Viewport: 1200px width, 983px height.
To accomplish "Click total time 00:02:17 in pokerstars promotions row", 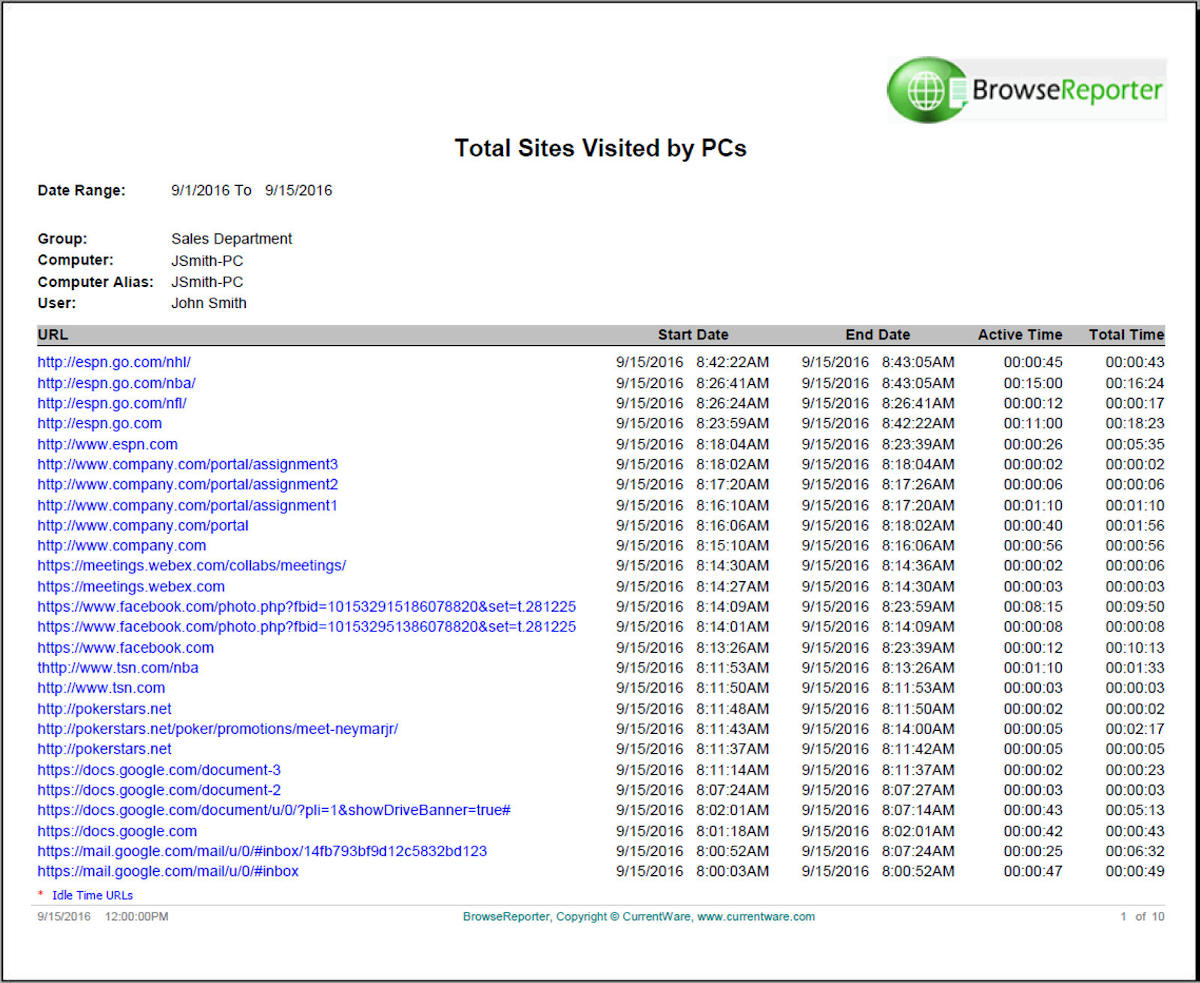I will point(1135,728).
